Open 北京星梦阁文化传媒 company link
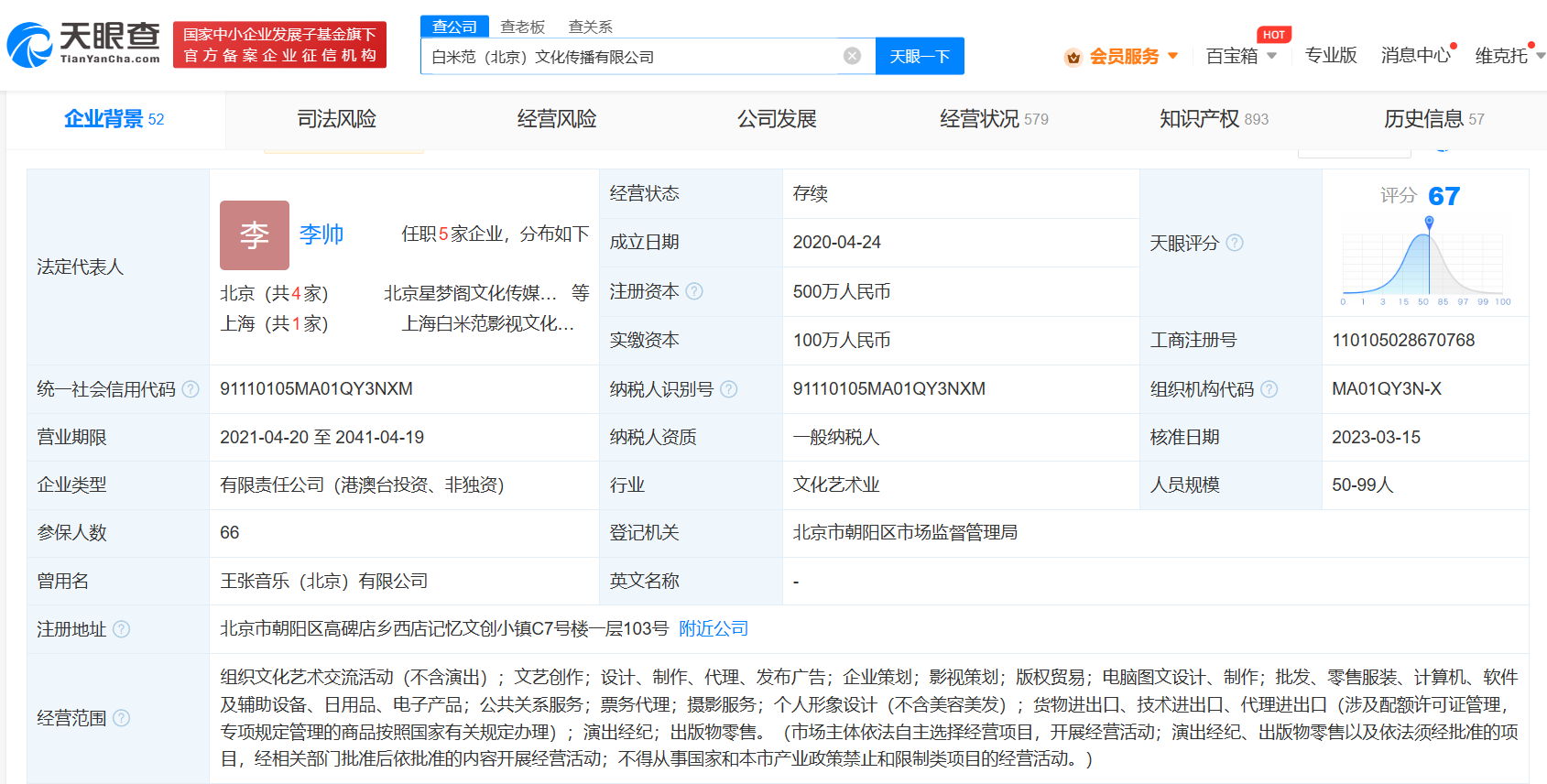The height and width of the screenshot is (784, 1547). [x=470, y=293]
